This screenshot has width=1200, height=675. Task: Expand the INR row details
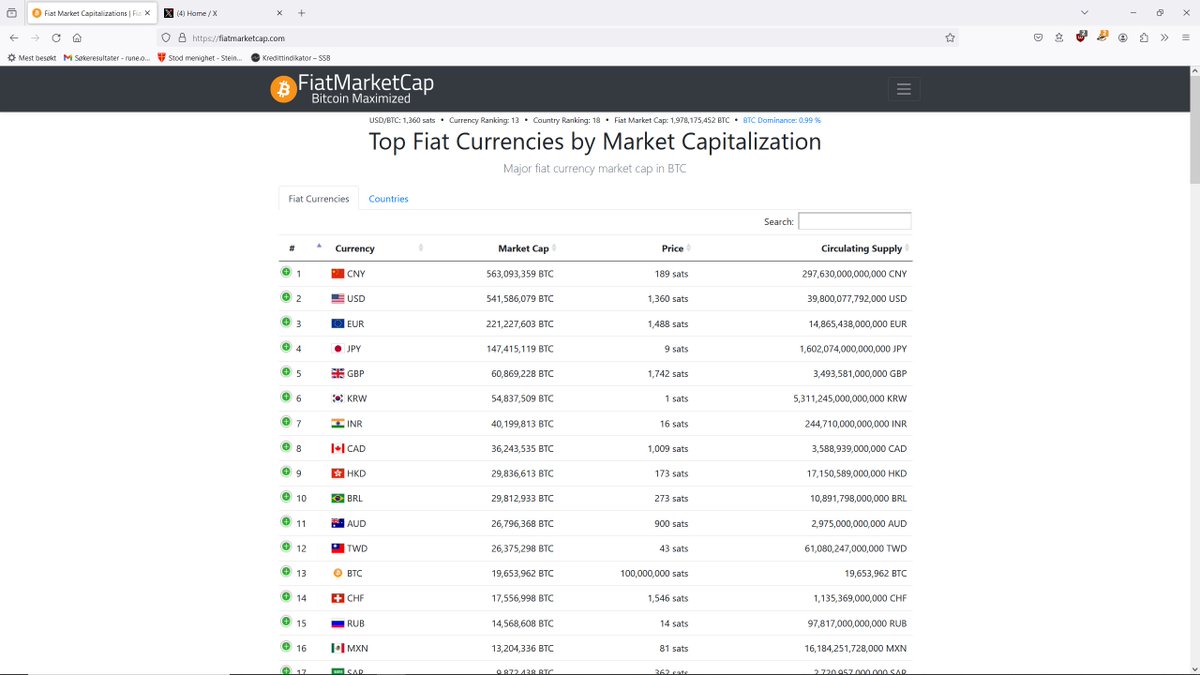(286, 422)
